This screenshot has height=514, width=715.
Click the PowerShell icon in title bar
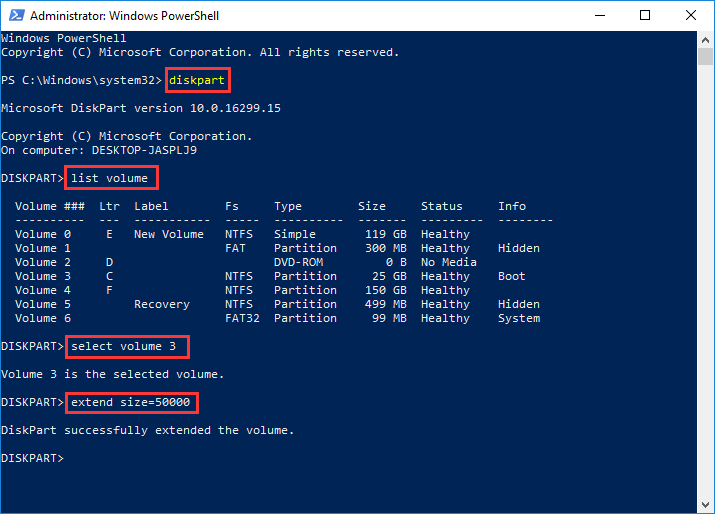pos(14,15)
